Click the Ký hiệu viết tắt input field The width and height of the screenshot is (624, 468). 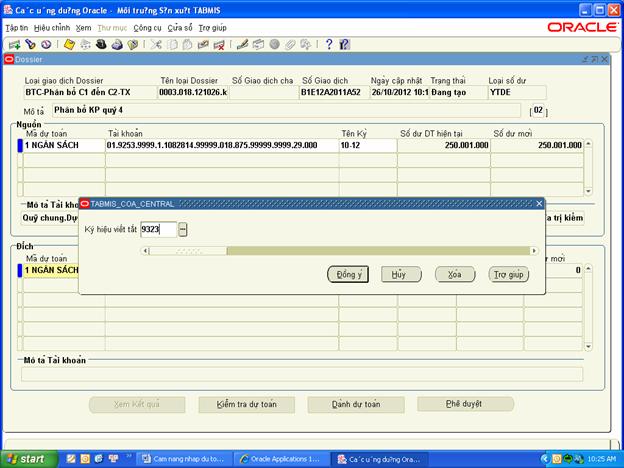point(158,229)
